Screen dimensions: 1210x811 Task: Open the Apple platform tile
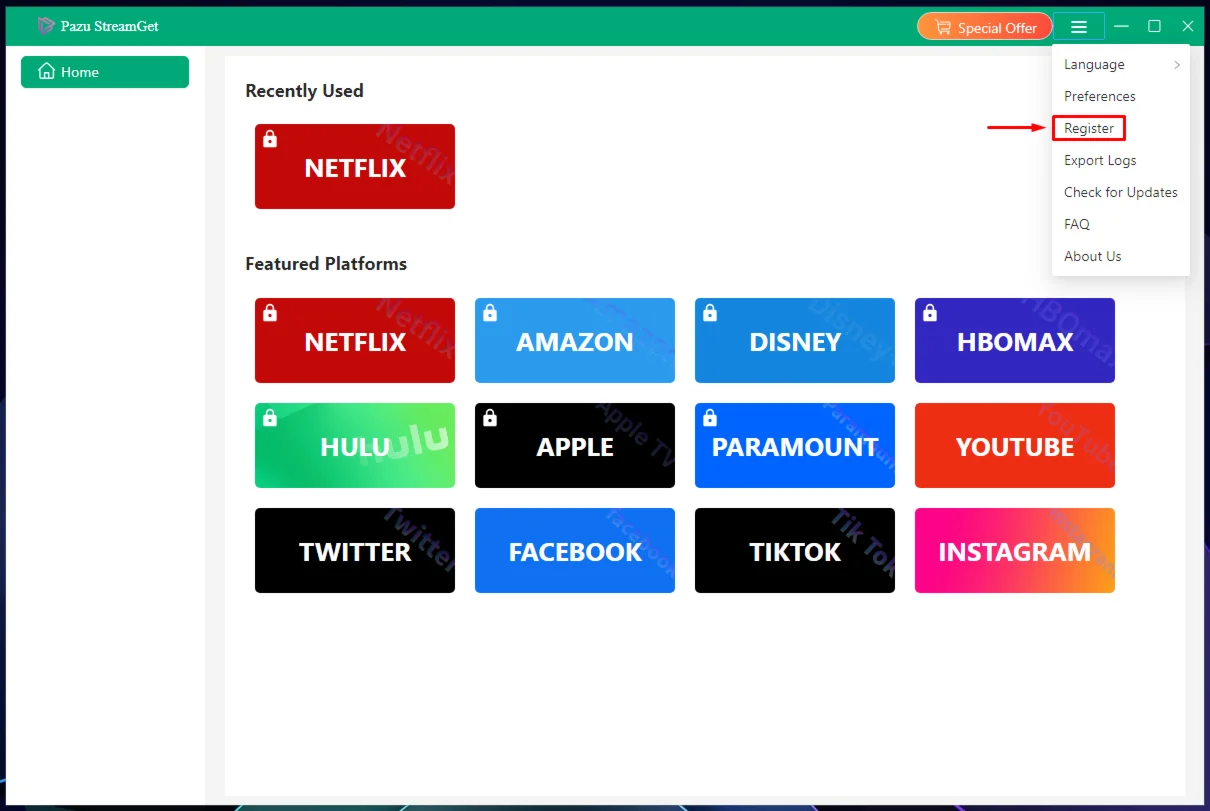point(575,446)
